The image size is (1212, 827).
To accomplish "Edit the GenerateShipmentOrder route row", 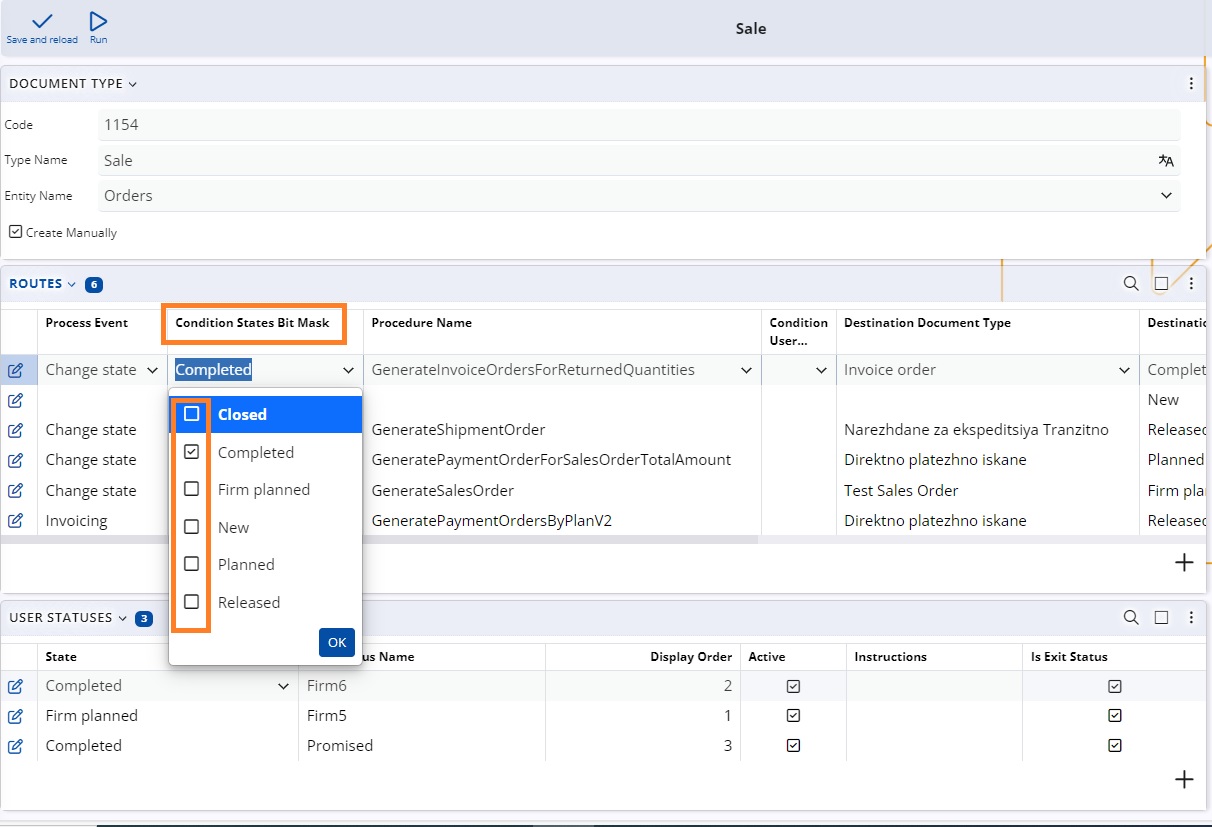I will point(16,430).
